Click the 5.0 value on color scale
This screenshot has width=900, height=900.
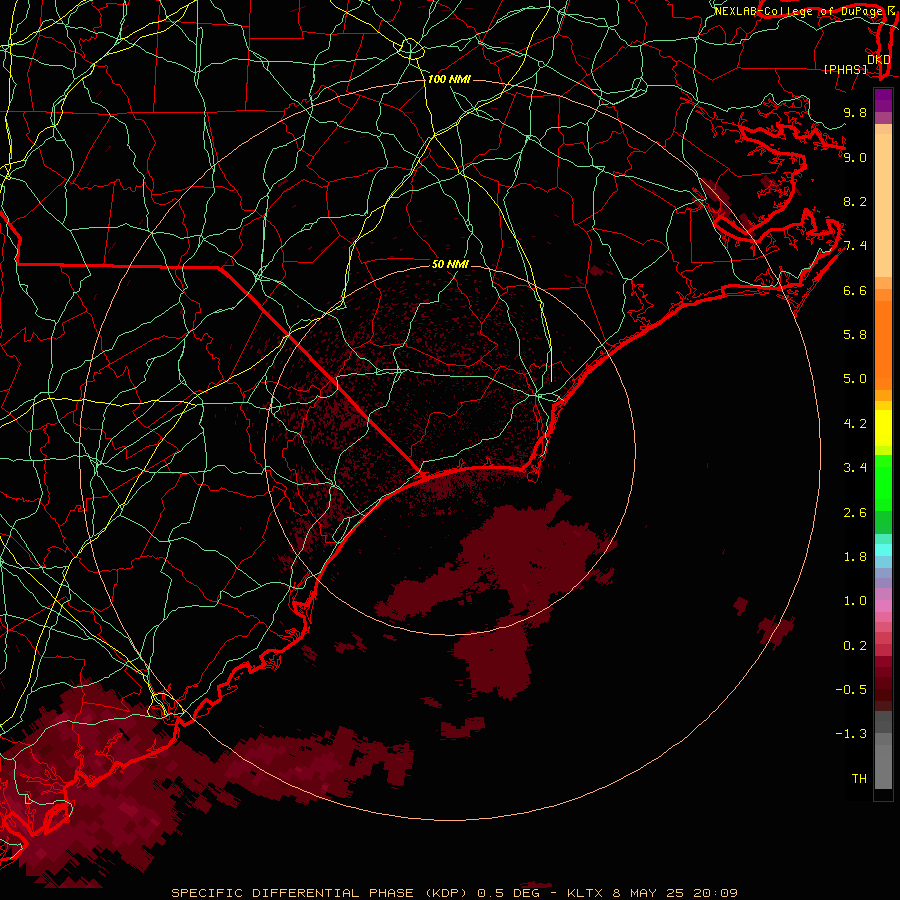pos(855,379)
